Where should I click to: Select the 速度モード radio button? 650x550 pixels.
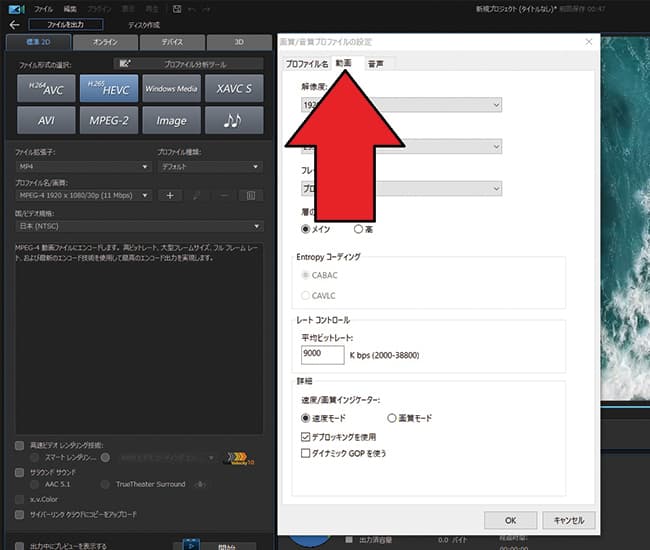pyautogui.click(x=306, y=418)
